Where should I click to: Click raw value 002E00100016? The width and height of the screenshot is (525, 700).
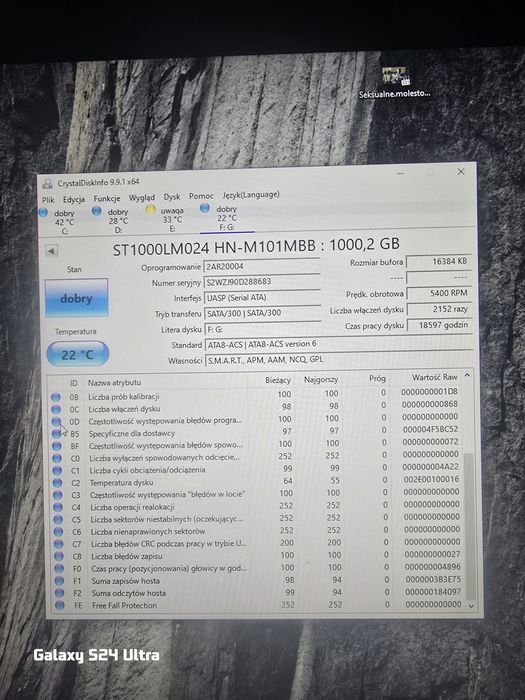click(x=431, y=479)
